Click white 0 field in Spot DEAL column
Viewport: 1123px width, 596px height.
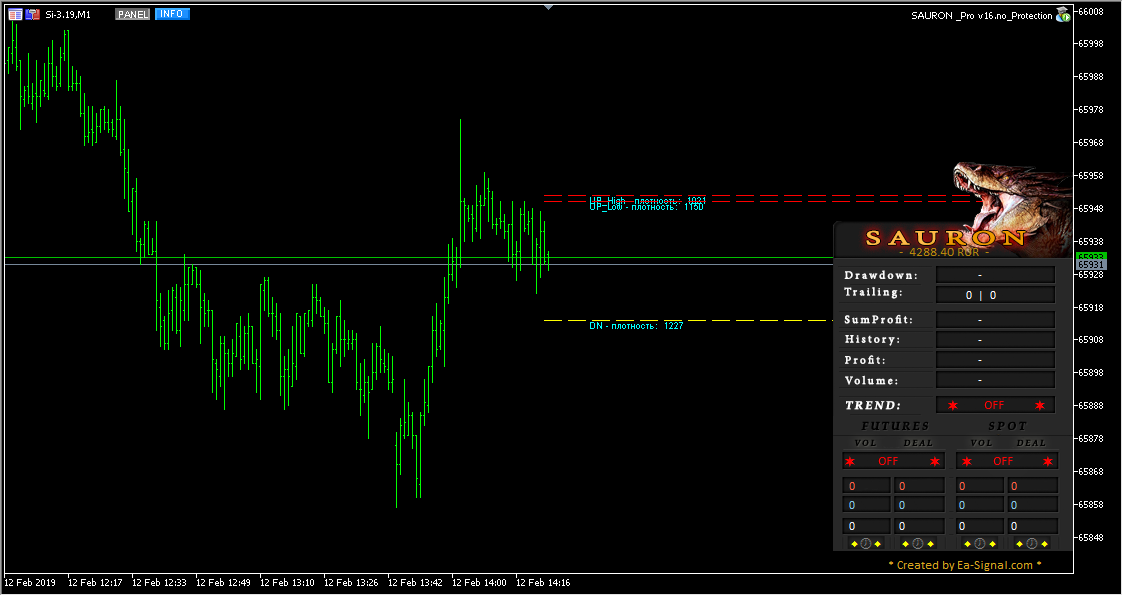tap(1033, 527)
